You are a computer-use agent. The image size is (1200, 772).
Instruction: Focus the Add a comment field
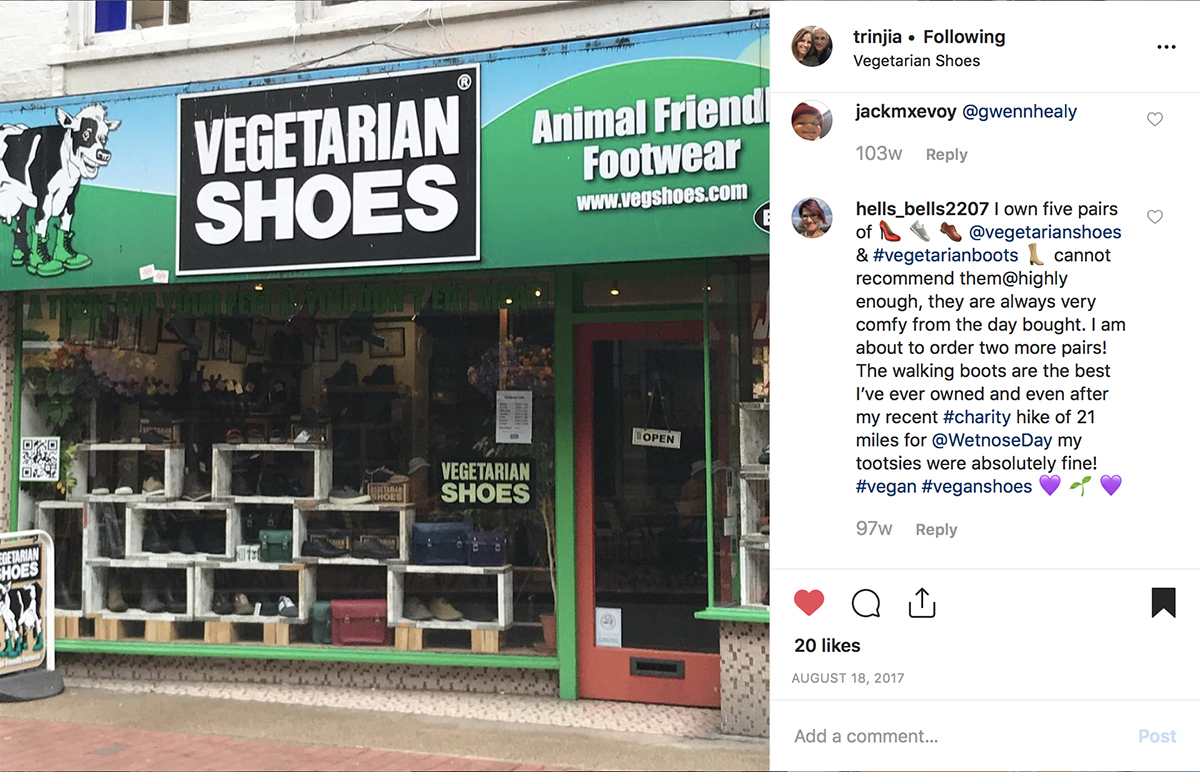[x=960, y=736]
